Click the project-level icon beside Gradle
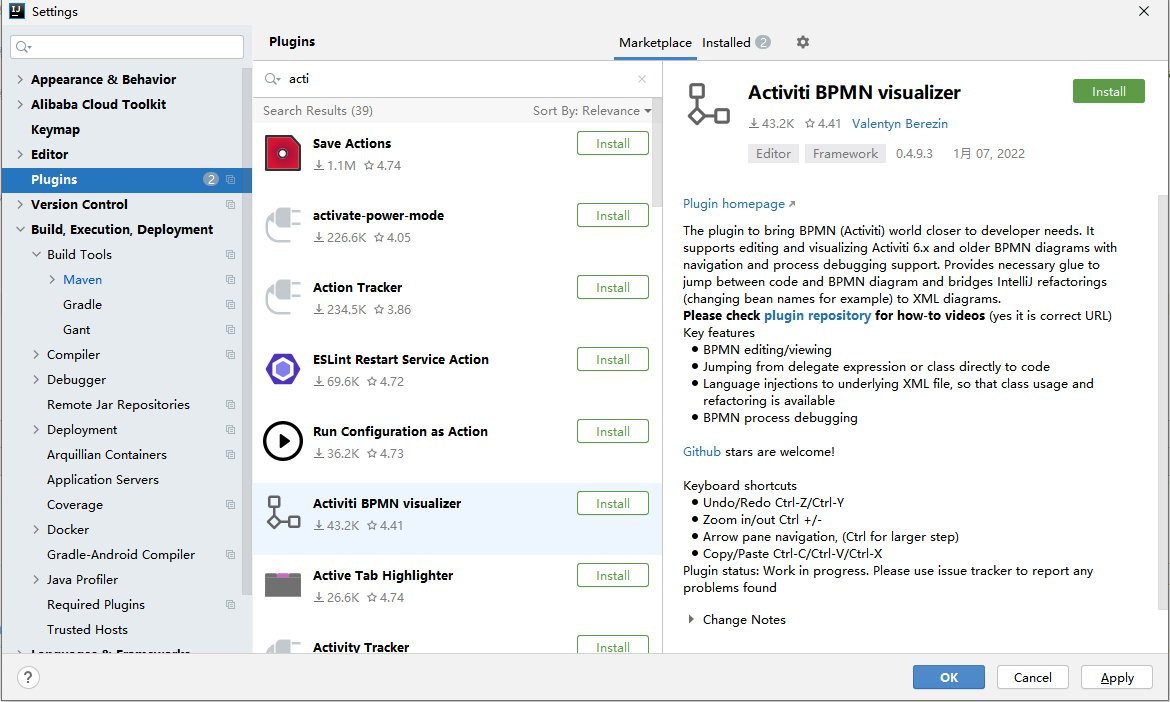Screen dimensions: 1170x702 tap(231, 304)
